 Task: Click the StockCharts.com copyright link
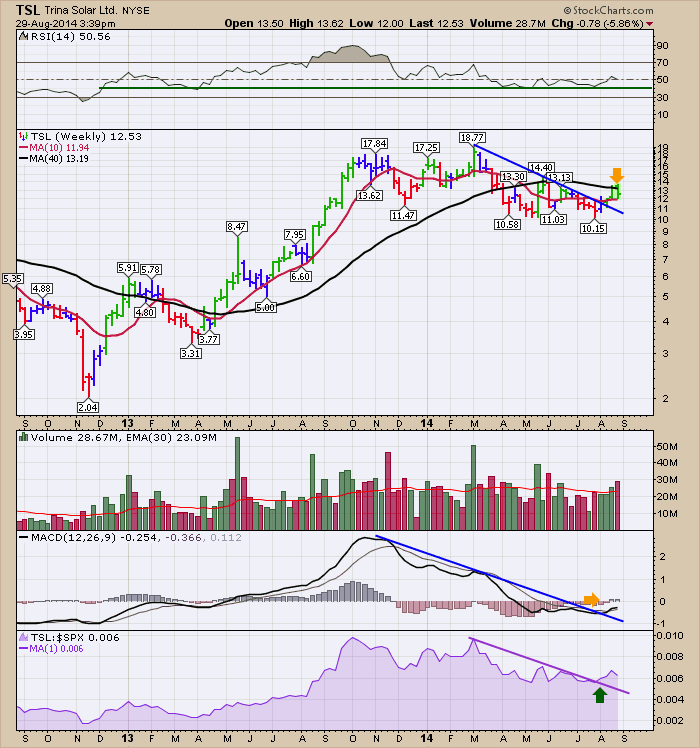tap(608, 10)
